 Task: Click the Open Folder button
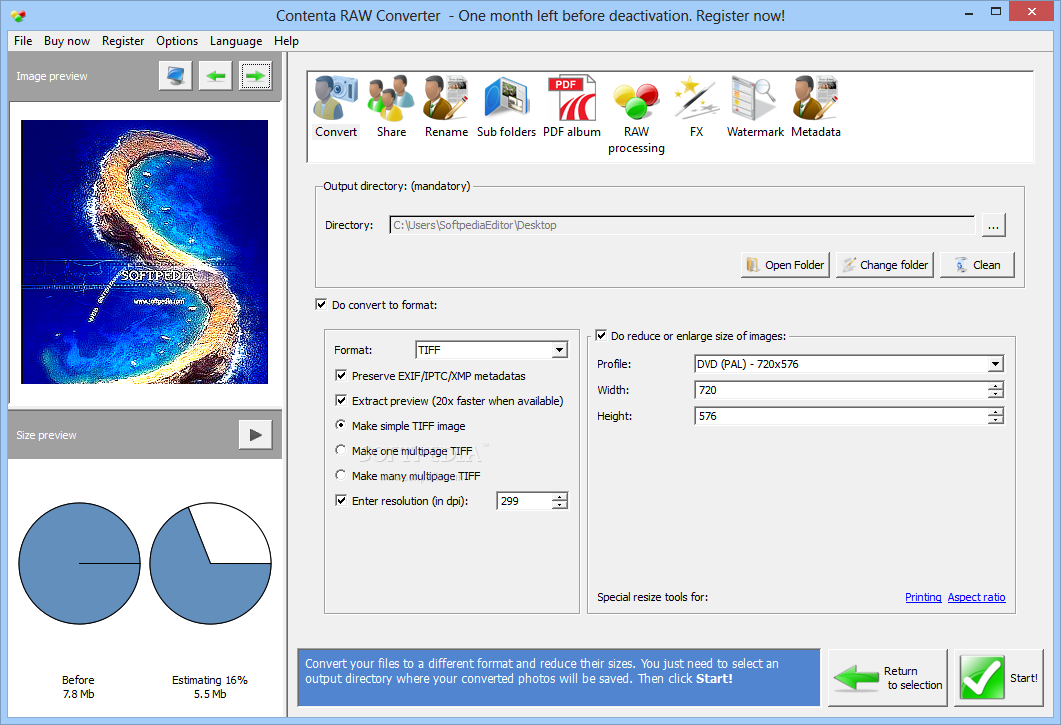(x=786, y=265)
